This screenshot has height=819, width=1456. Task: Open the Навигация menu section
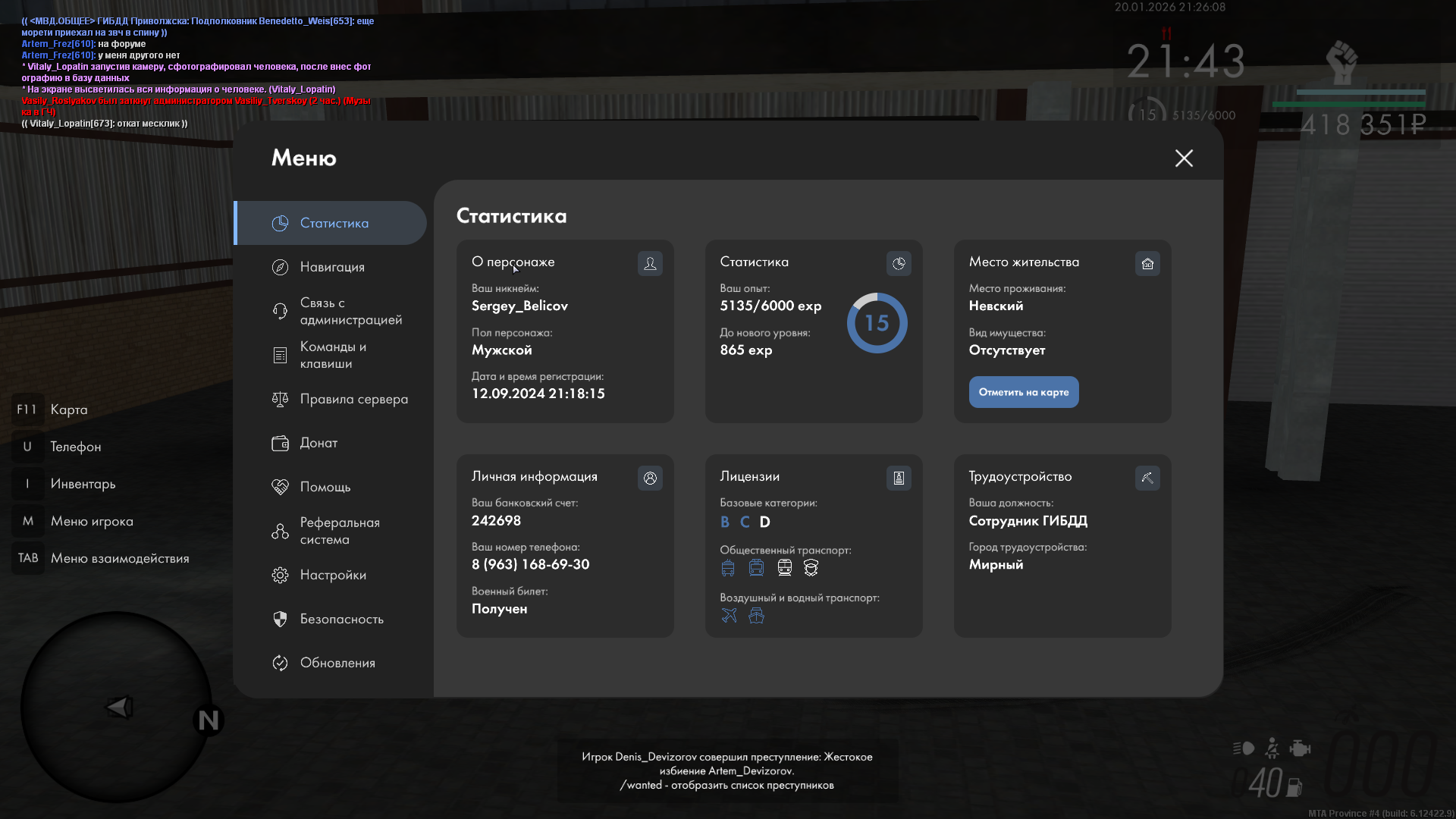pos(332,267)
